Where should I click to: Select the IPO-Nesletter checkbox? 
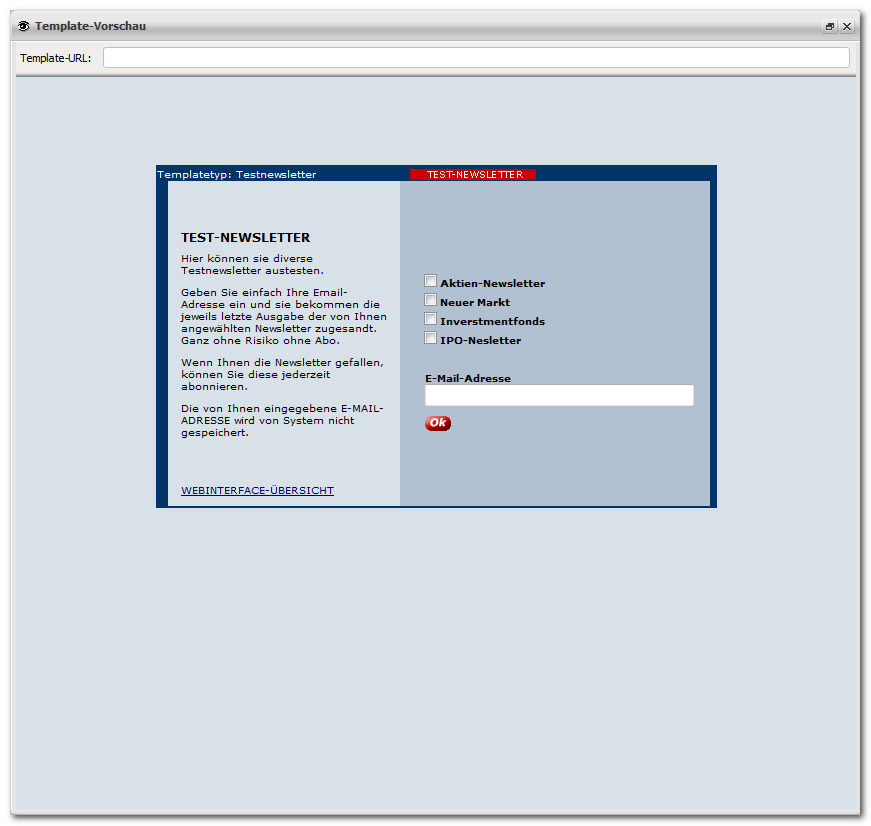point(431,338)
